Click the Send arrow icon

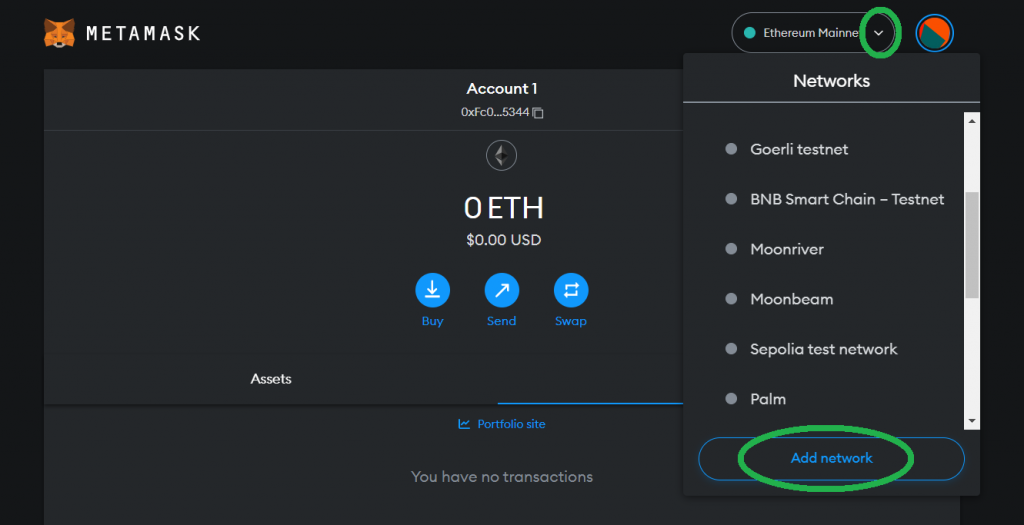502,290
